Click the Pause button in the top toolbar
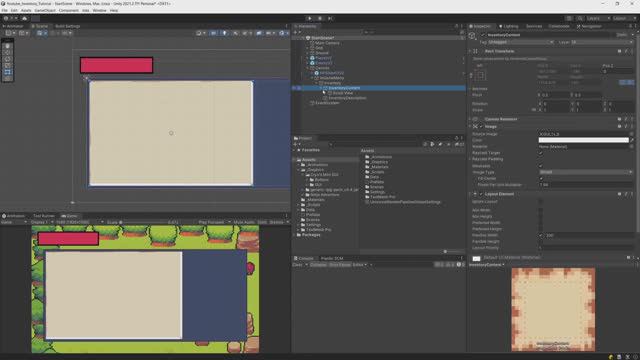Viewport: 640px width, 360px height. [320, 18]
